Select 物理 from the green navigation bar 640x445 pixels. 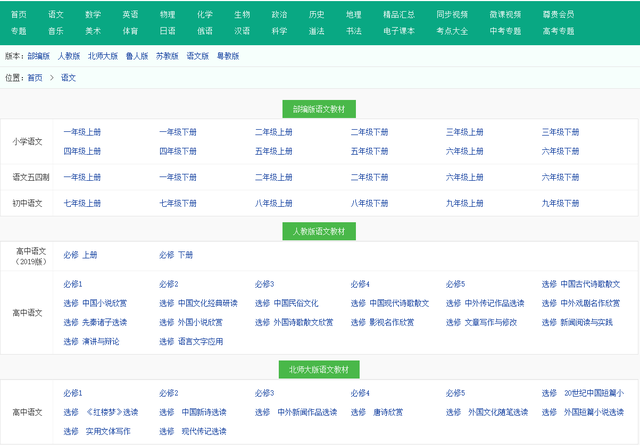coord(167,15)
